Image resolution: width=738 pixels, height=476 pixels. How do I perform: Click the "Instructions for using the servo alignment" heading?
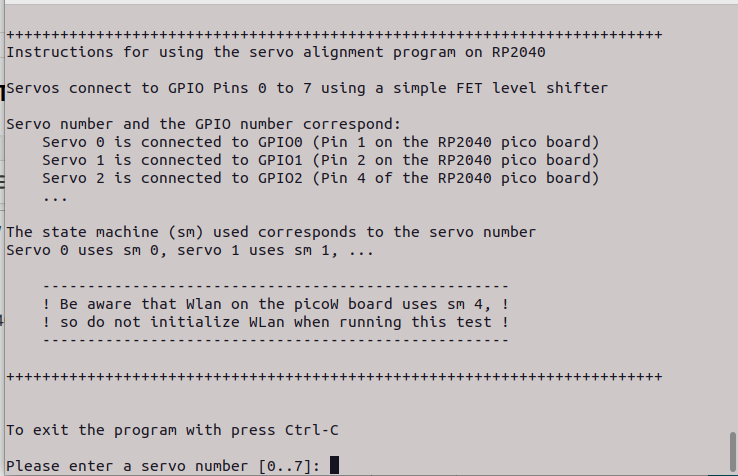(276, 52)
